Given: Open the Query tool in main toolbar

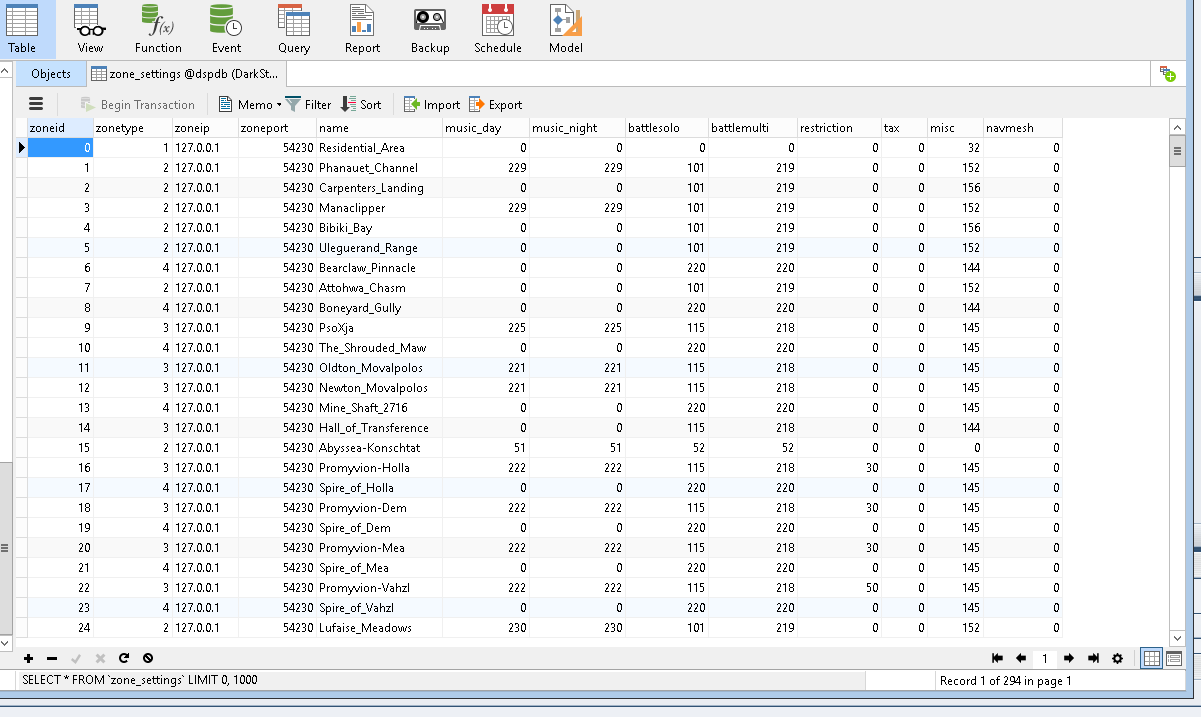Looking at the screenshot, I should [x=293, y=28].
